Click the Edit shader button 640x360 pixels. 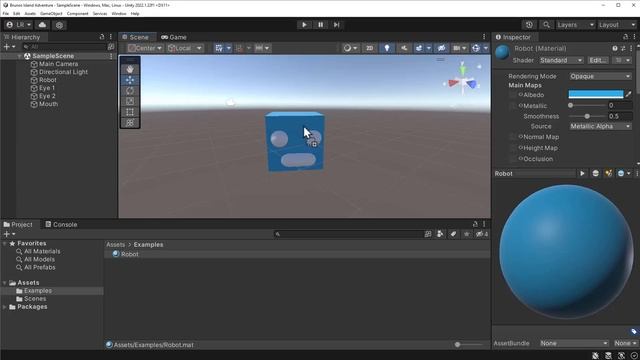point(598,60)
